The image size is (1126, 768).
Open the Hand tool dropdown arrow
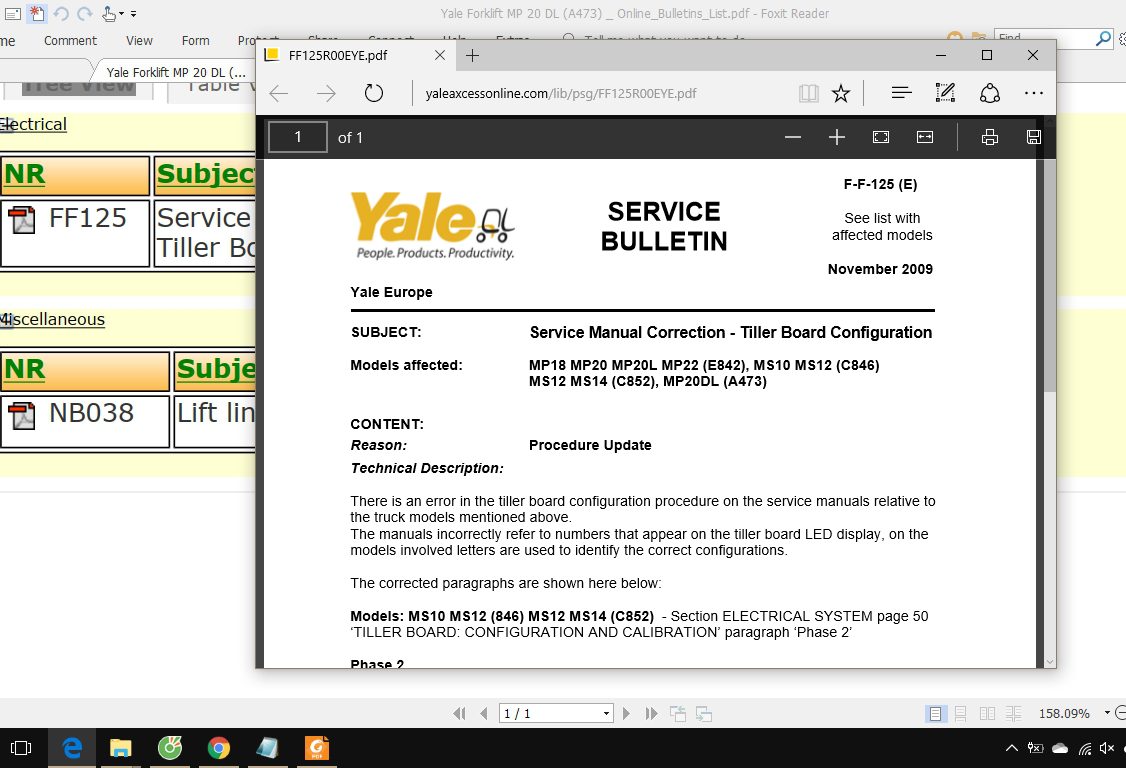pos(121,14)
